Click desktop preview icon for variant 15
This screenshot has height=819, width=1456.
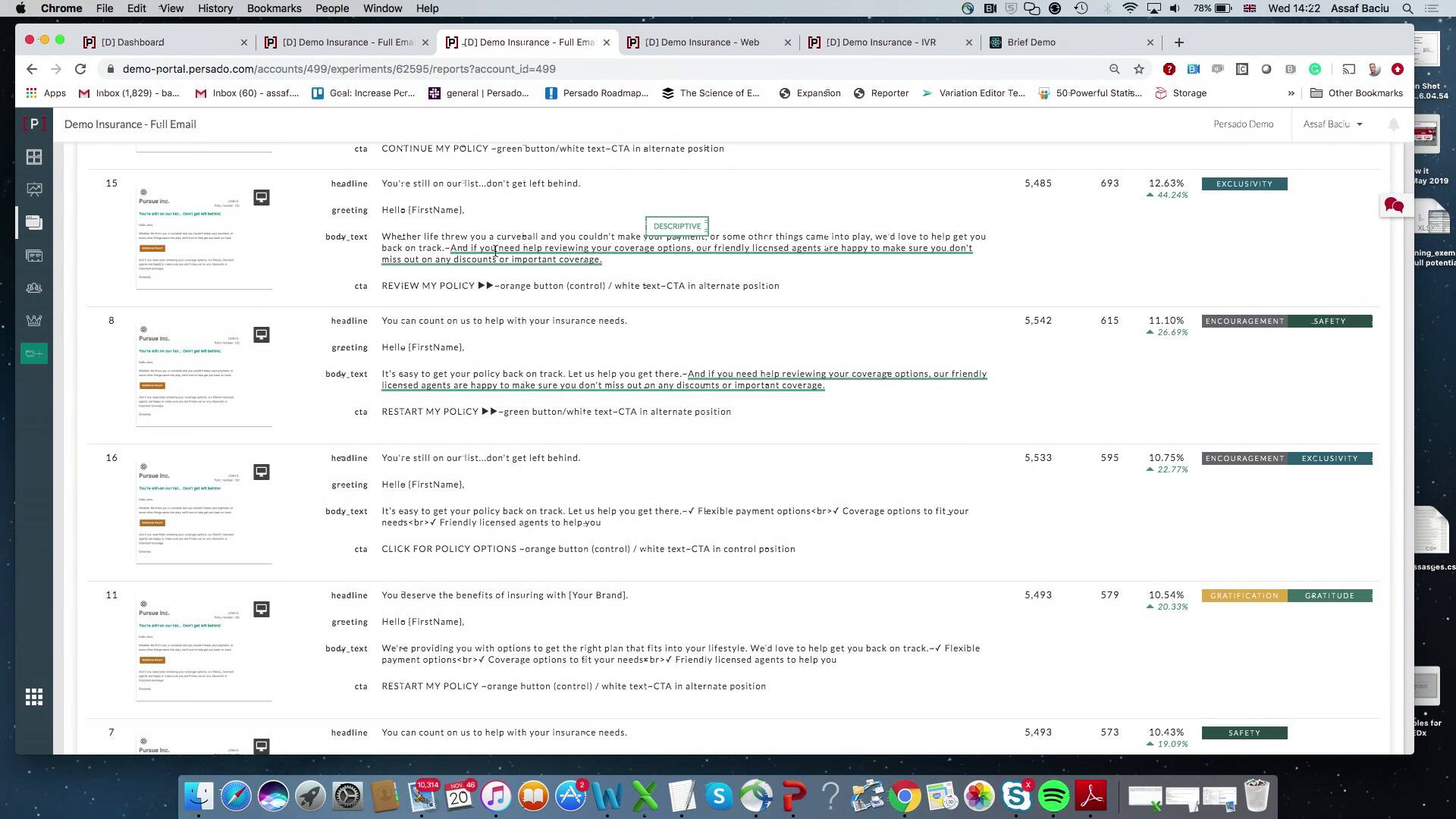[x=262, y=197]
